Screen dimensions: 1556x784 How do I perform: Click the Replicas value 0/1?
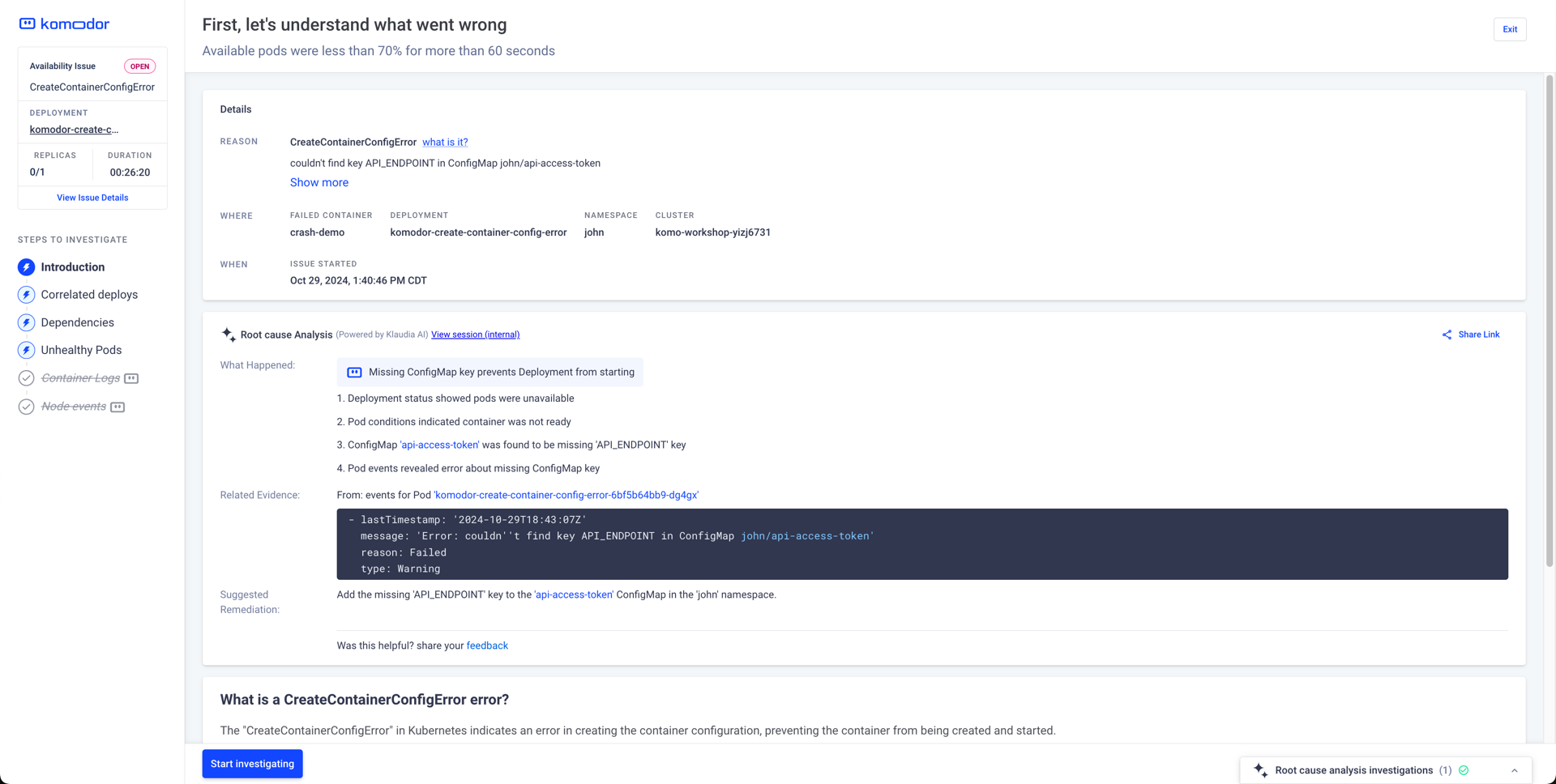(37, 173)
